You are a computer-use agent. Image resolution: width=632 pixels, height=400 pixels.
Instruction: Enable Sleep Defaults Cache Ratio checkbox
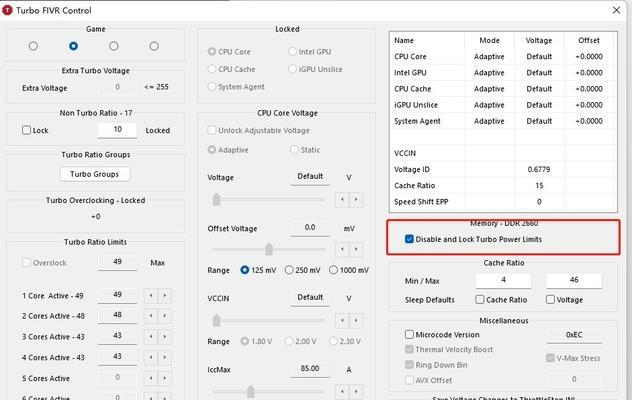[480, 300]
